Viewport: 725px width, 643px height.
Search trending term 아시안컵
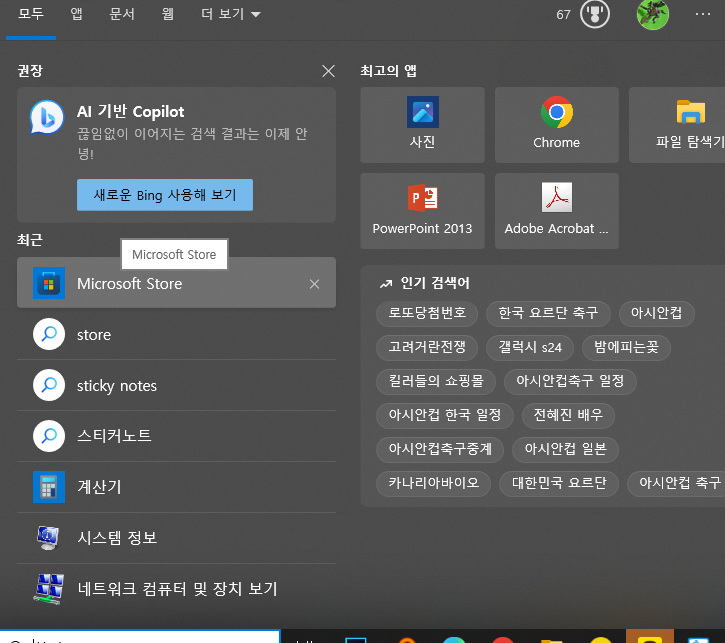click(x=656, y=313)
